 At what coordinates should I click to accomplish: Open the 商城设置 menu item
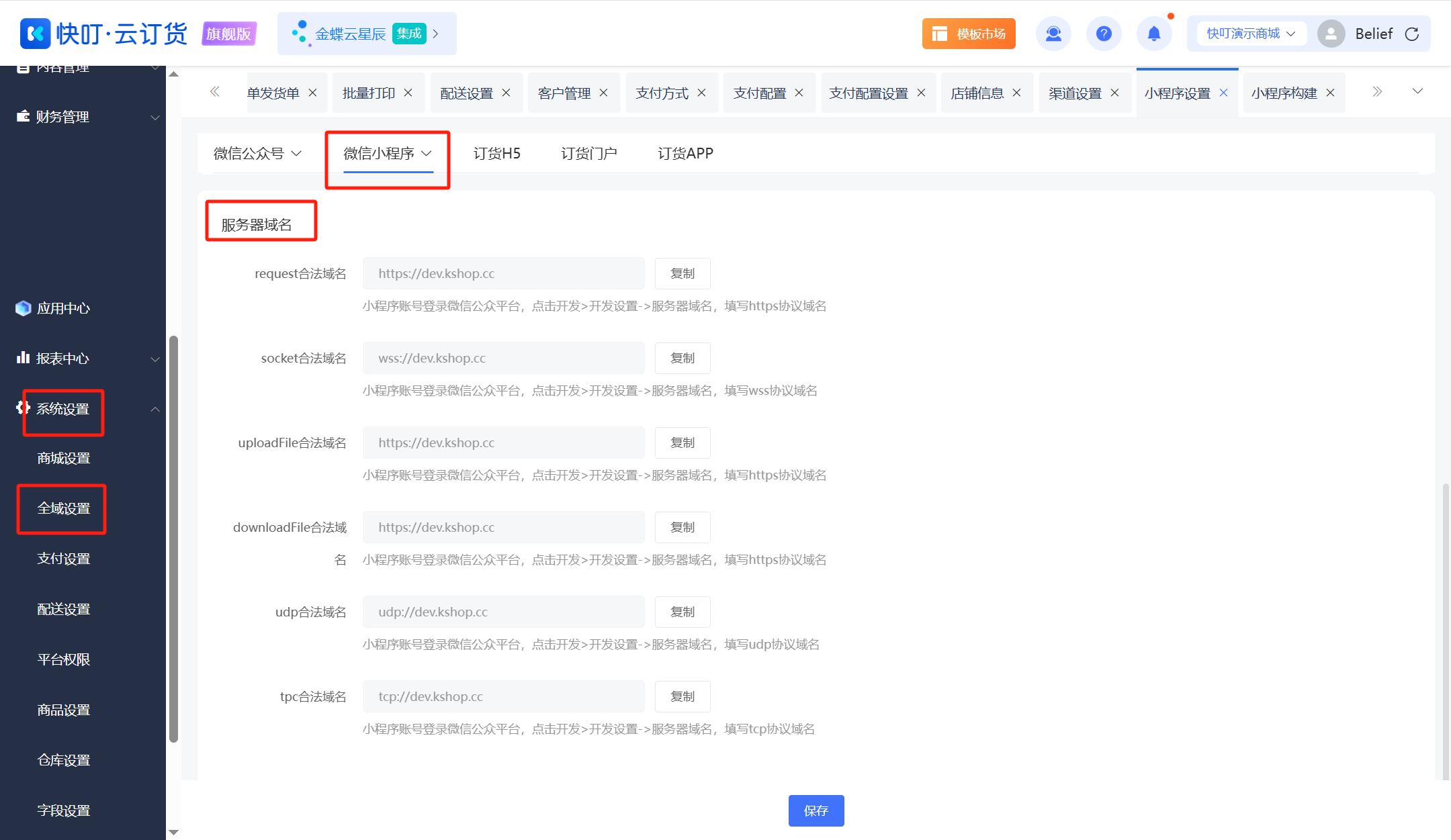(x=64, y=458)
